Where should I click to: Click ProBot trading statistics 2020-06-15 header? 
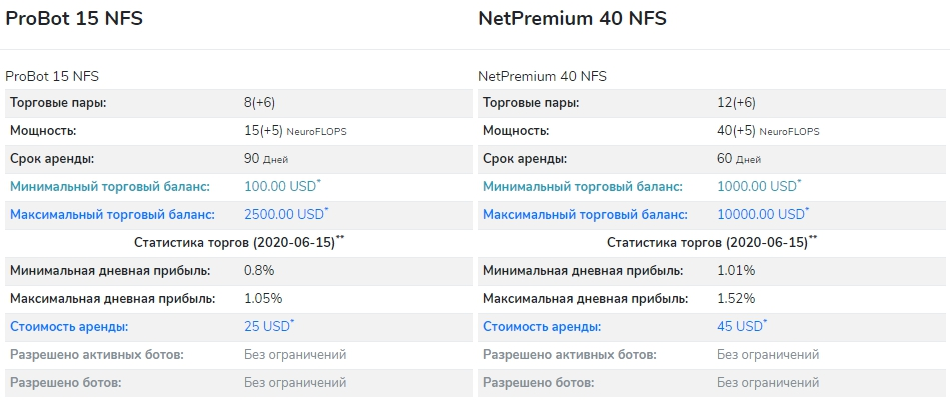[239, 242]
